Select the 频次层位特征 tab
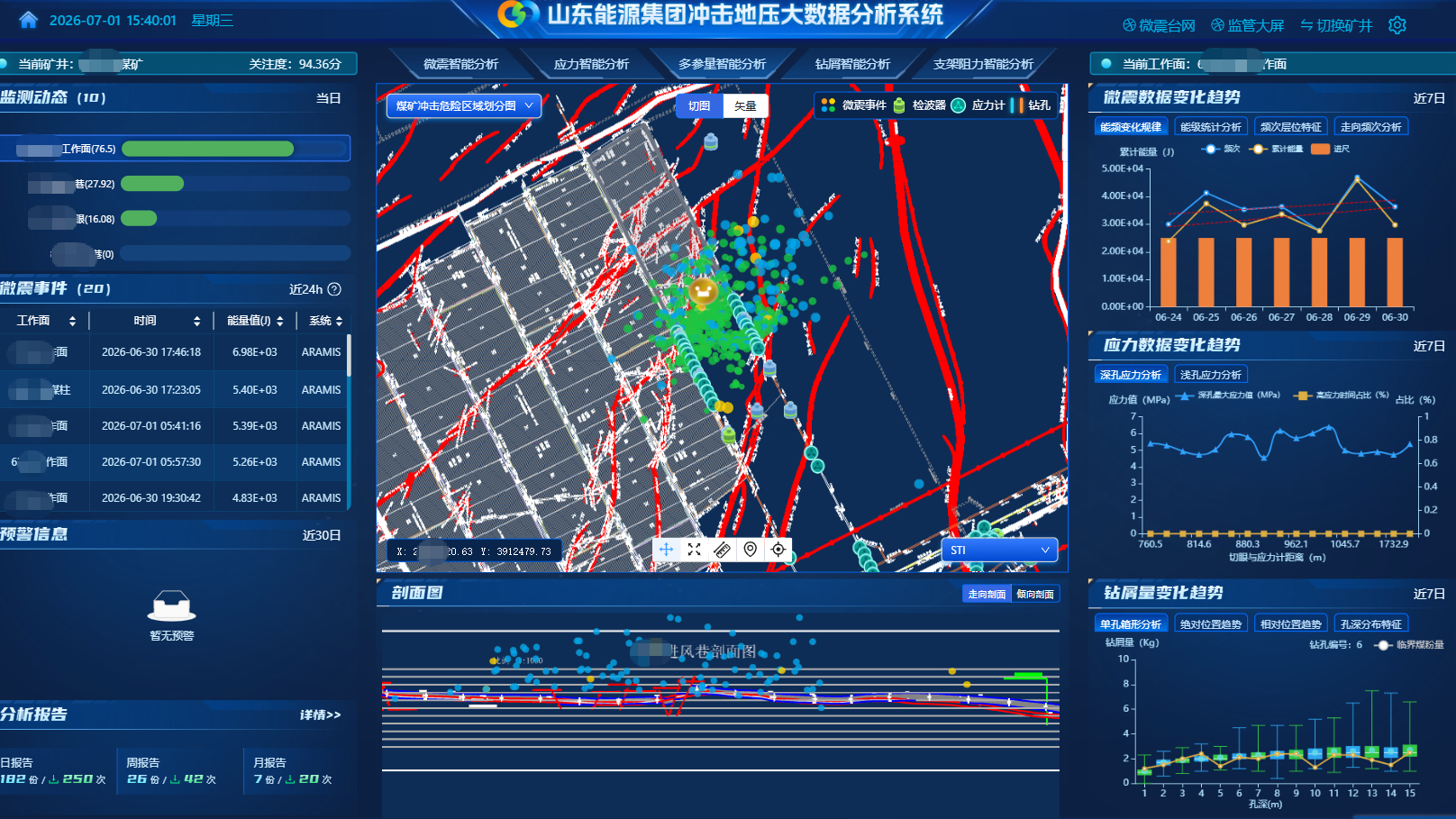Image resolution: width=1456 pixels, height=819 pixels. pos(1291,127)
